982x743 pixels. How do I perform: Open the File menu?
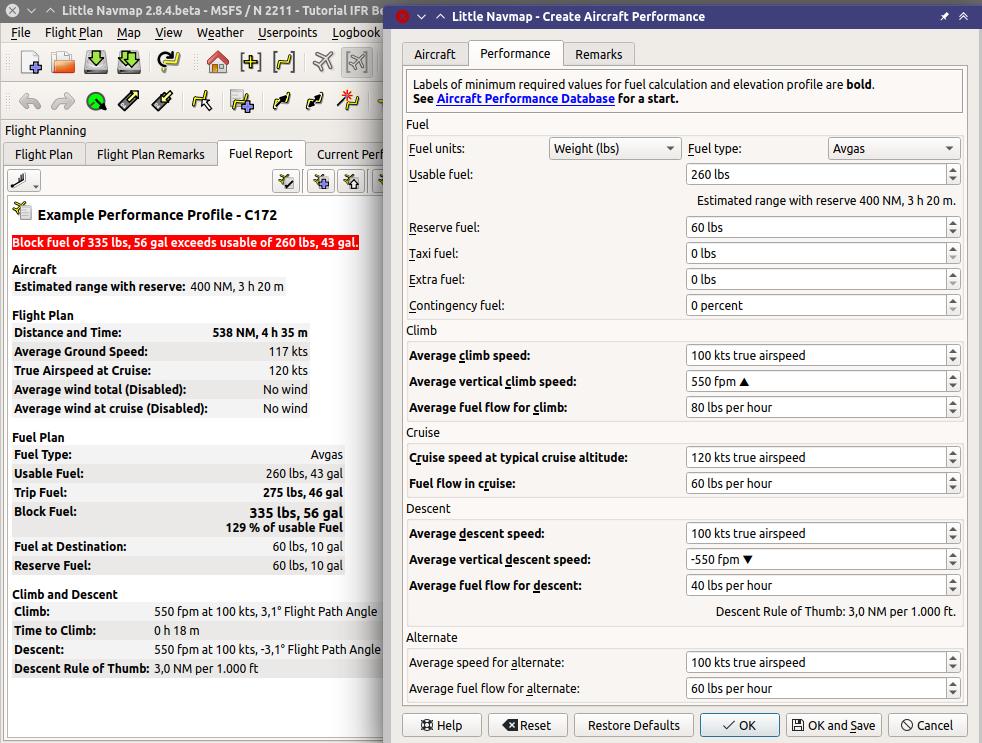pos(21,33)
